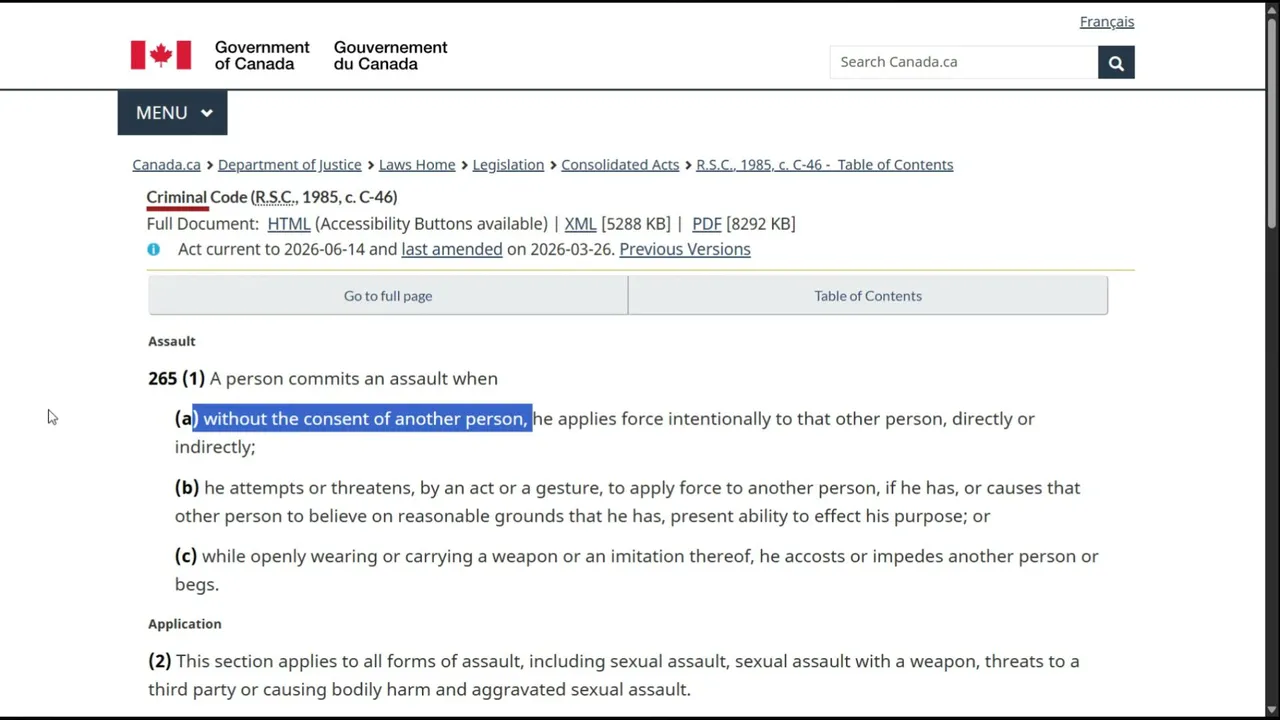Viewport: 1280px width, 720px height.
Task: View Previous Versions link
Action: [685, 249]
